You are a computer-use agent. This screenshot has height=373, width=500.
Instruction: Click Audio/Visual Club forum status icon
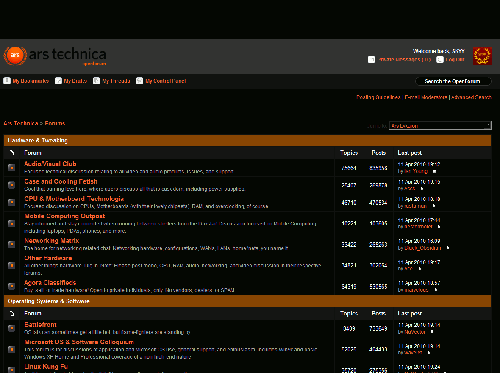coord(12,167)
